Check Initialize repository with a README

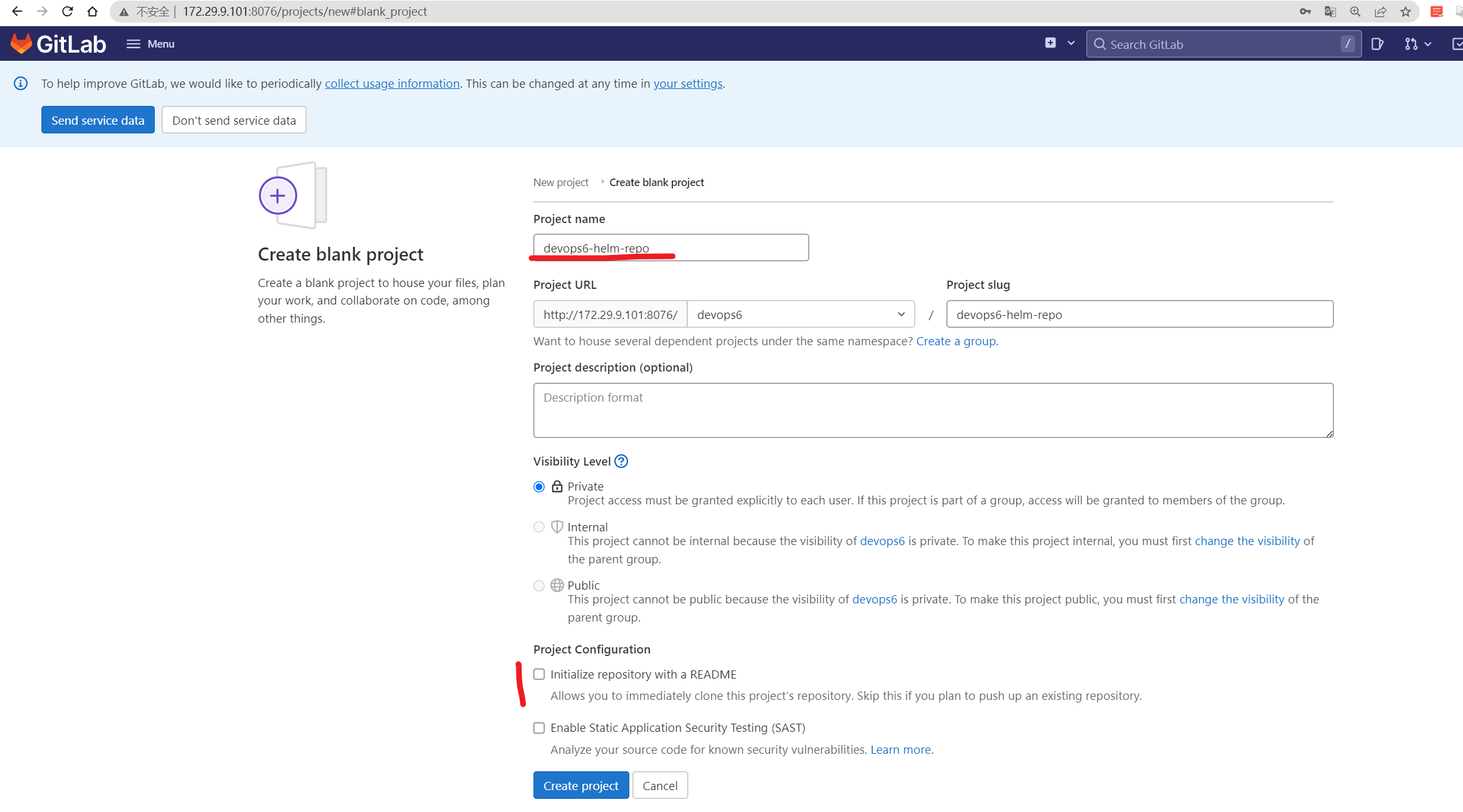click(x=539, y=674)
